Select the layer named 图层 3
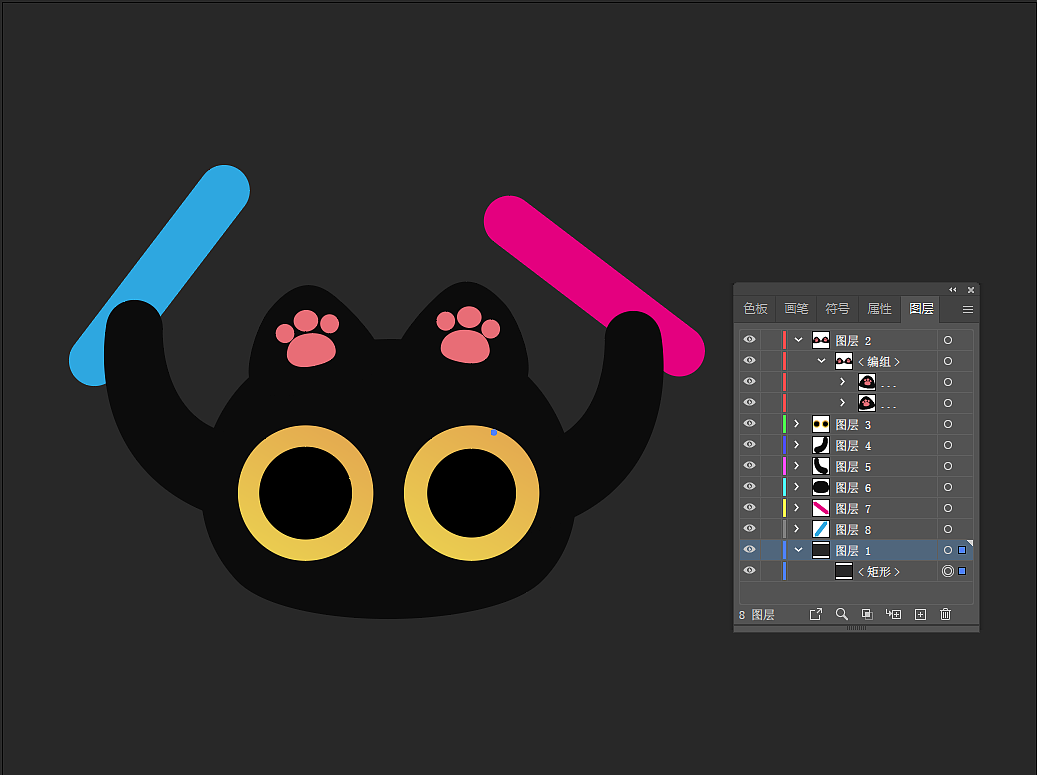The width and height of the screenshot is (1037, 775). pyautogui.click(x=853, y=425)
